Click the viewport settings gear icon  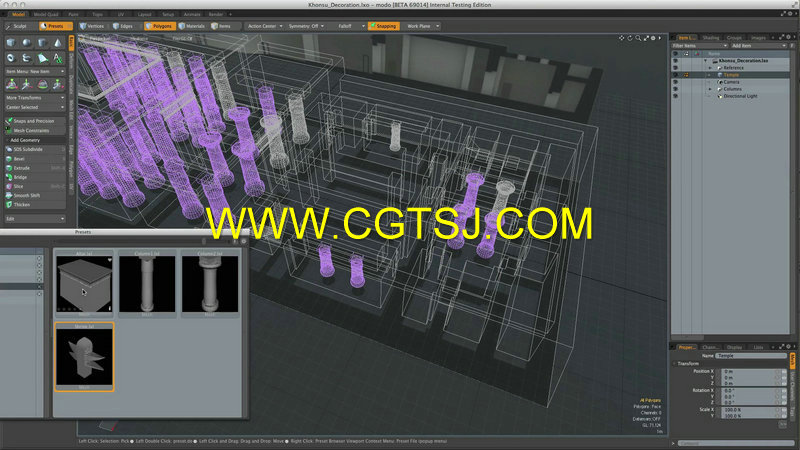tap(653, 38)
